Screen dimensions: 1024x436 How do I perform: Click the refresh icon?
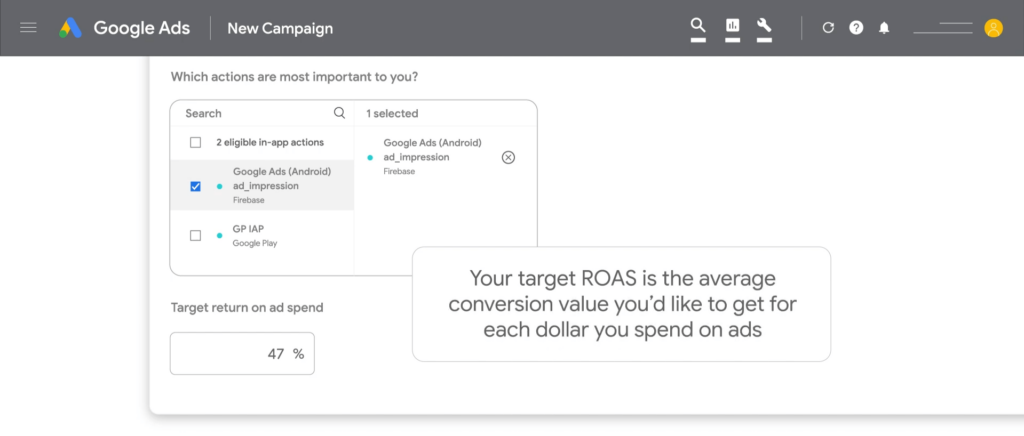coord(828,28)
